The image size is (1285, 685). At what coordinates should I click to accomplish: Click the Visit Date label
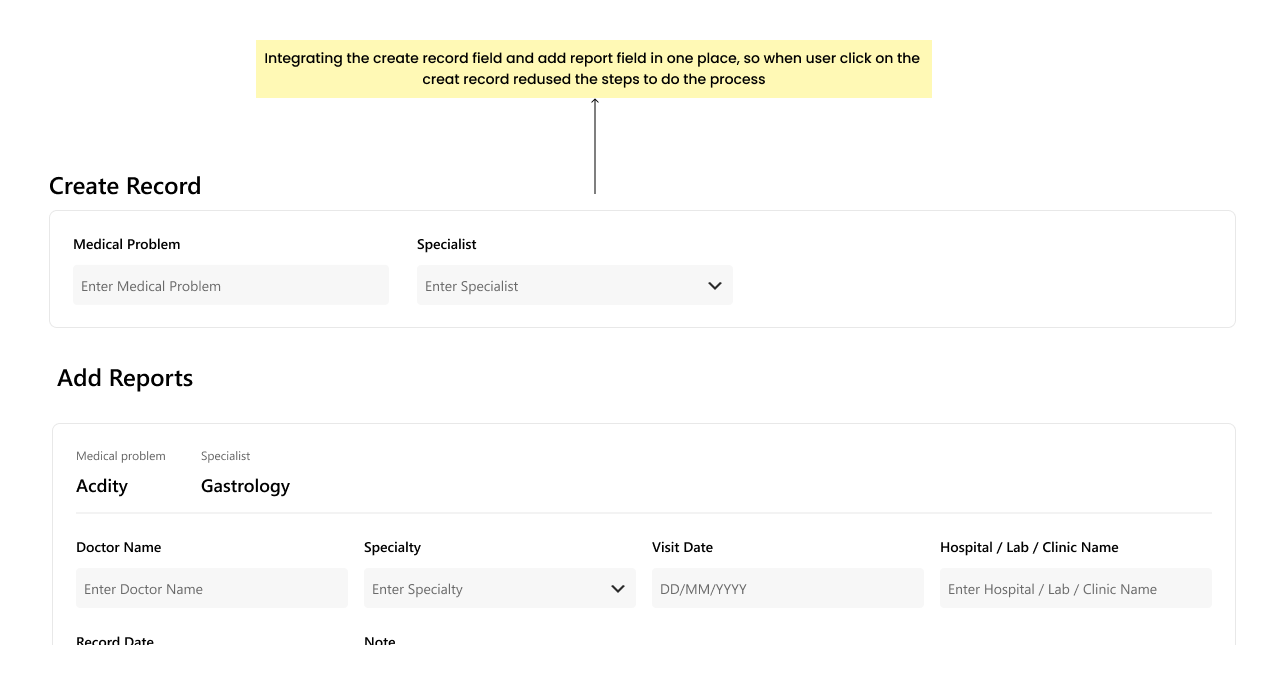click(682, 547)
